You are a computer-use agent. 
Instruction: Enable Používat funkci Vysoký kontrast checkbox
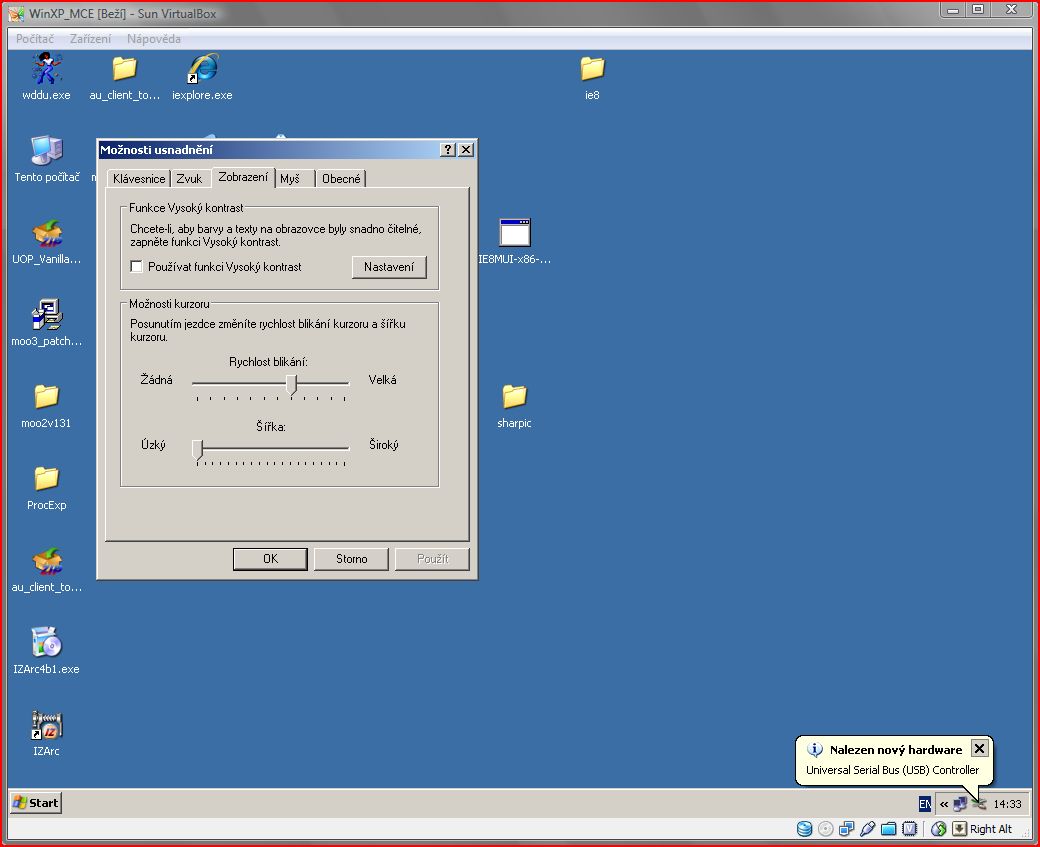pos(137,267)
